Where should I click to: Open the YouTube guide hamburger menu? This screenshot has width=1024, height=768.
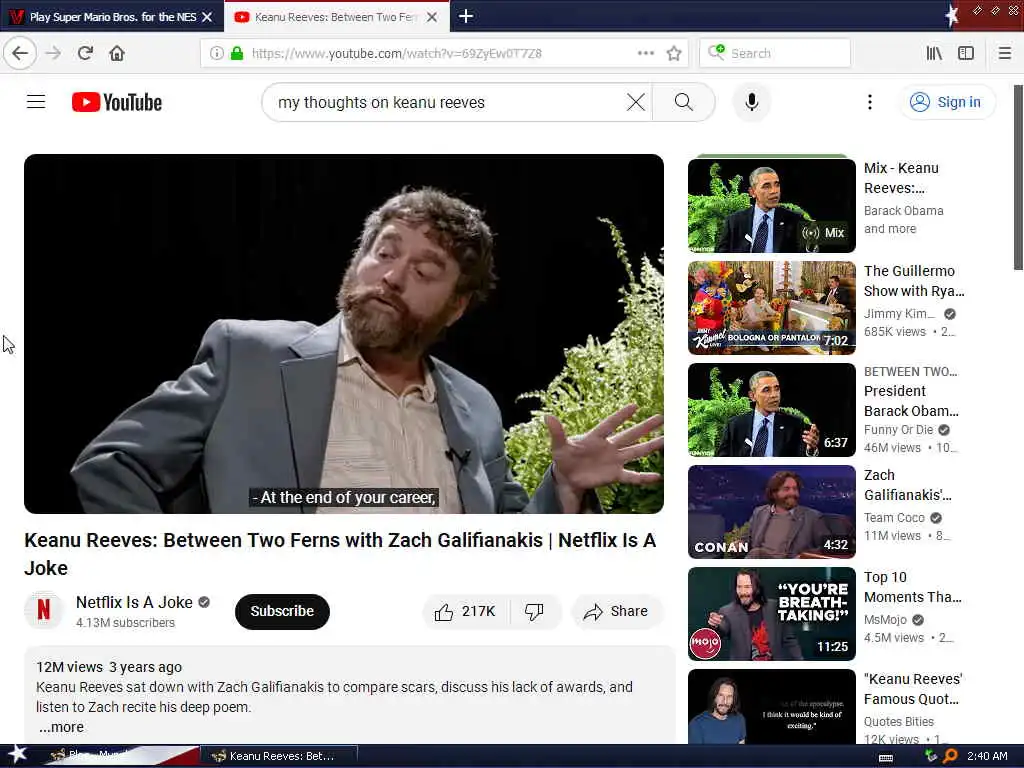(36, 102)
